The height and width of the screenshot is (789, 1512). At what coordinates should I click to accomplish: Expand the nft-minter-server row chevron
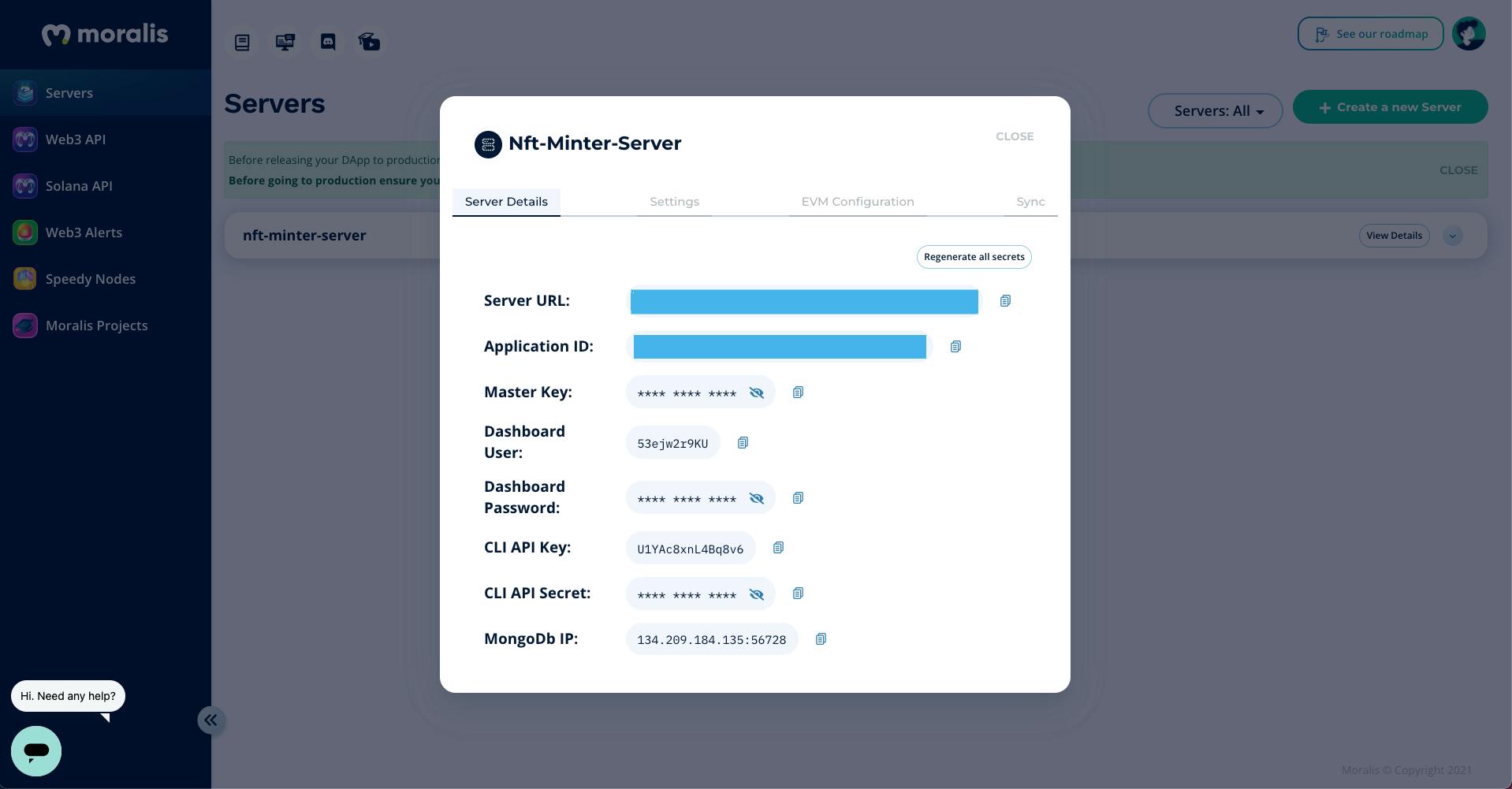pyautogui.click(x=1453, y=236)
